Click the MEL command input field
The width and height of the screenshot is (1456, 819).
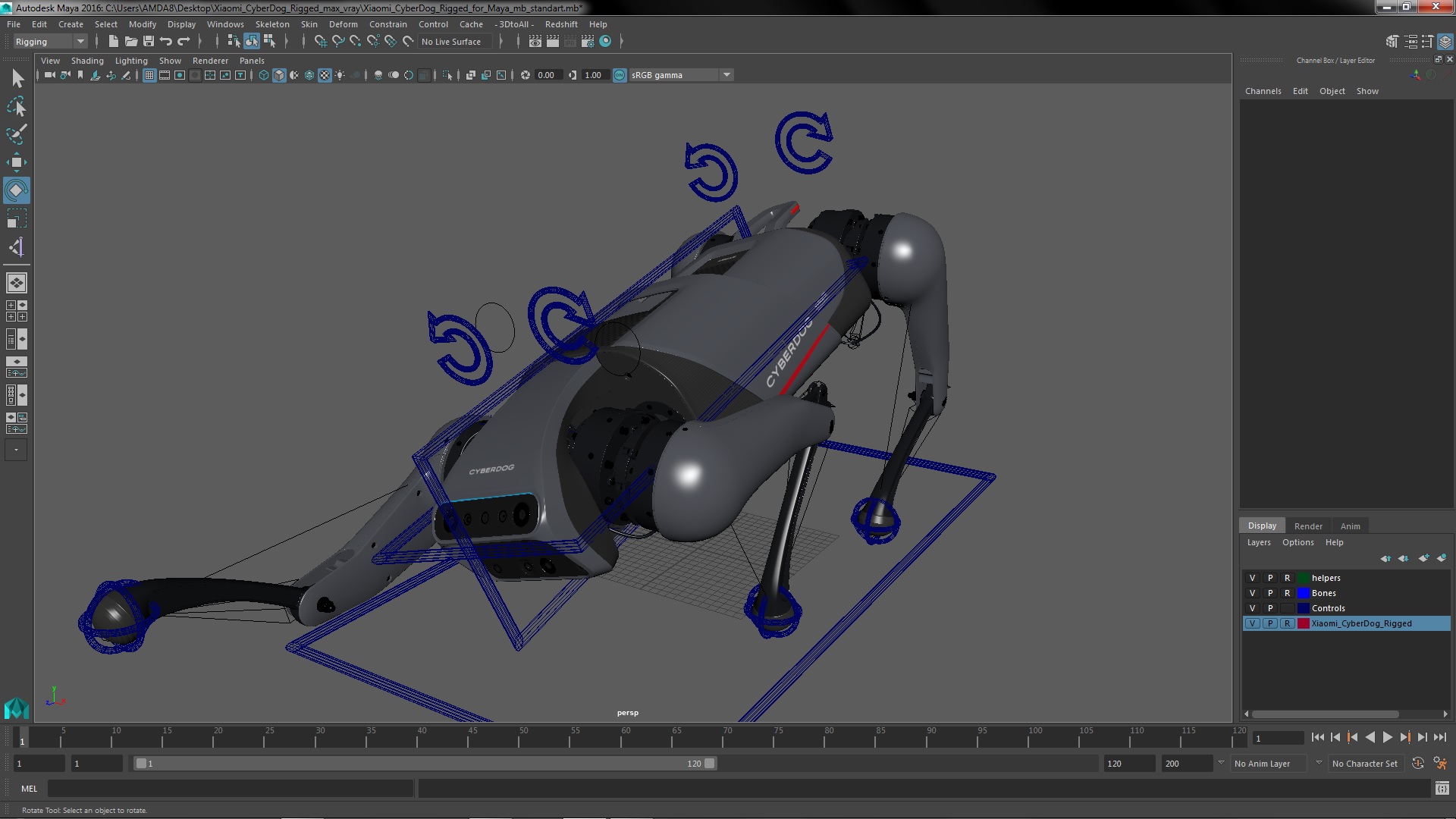pos(230,789)
